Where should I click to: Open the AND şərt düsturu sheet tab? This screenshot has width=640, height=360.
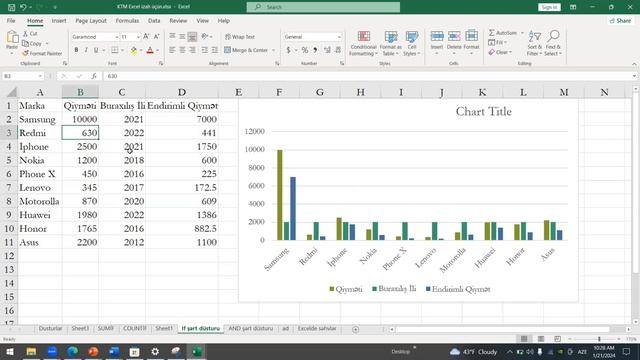coord(251,328)
